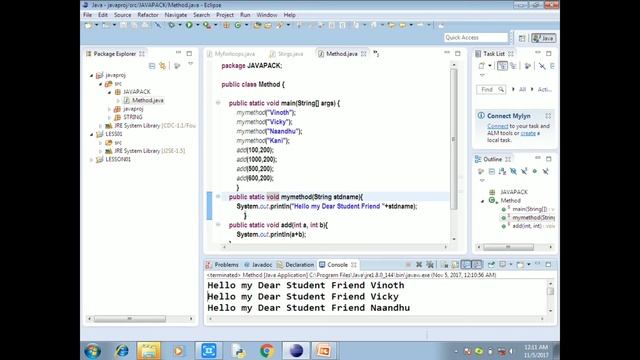The height and width of the screenshot is (360, 640).
Task: Click the Open Perspective button
Action: [x=522, y=38]
